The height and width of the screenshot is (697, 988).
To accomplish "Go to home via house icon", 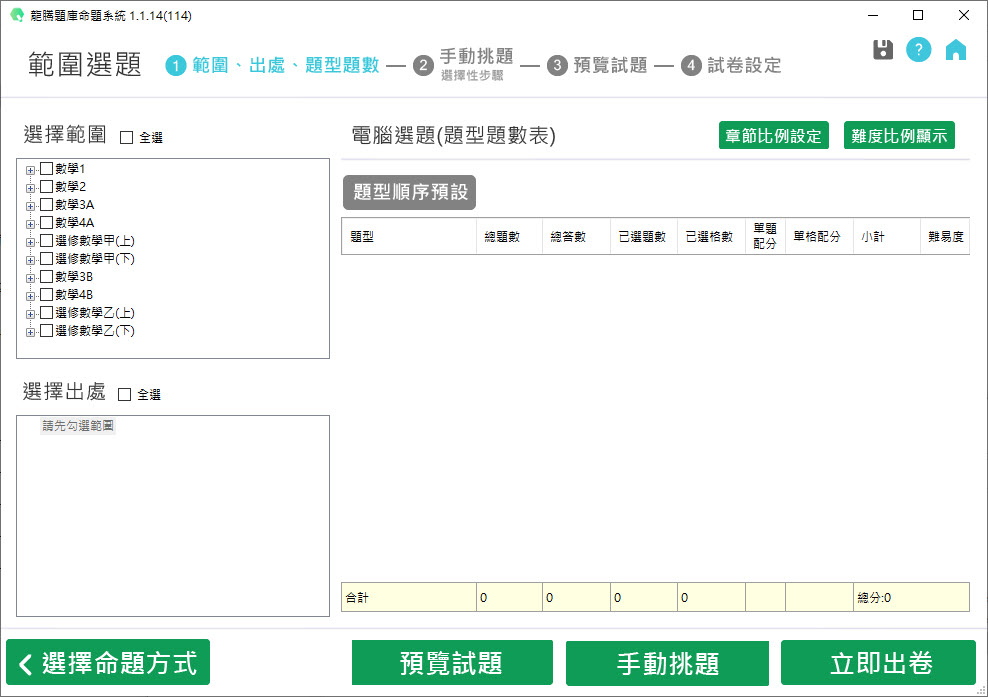I will [x=956, y=50].
